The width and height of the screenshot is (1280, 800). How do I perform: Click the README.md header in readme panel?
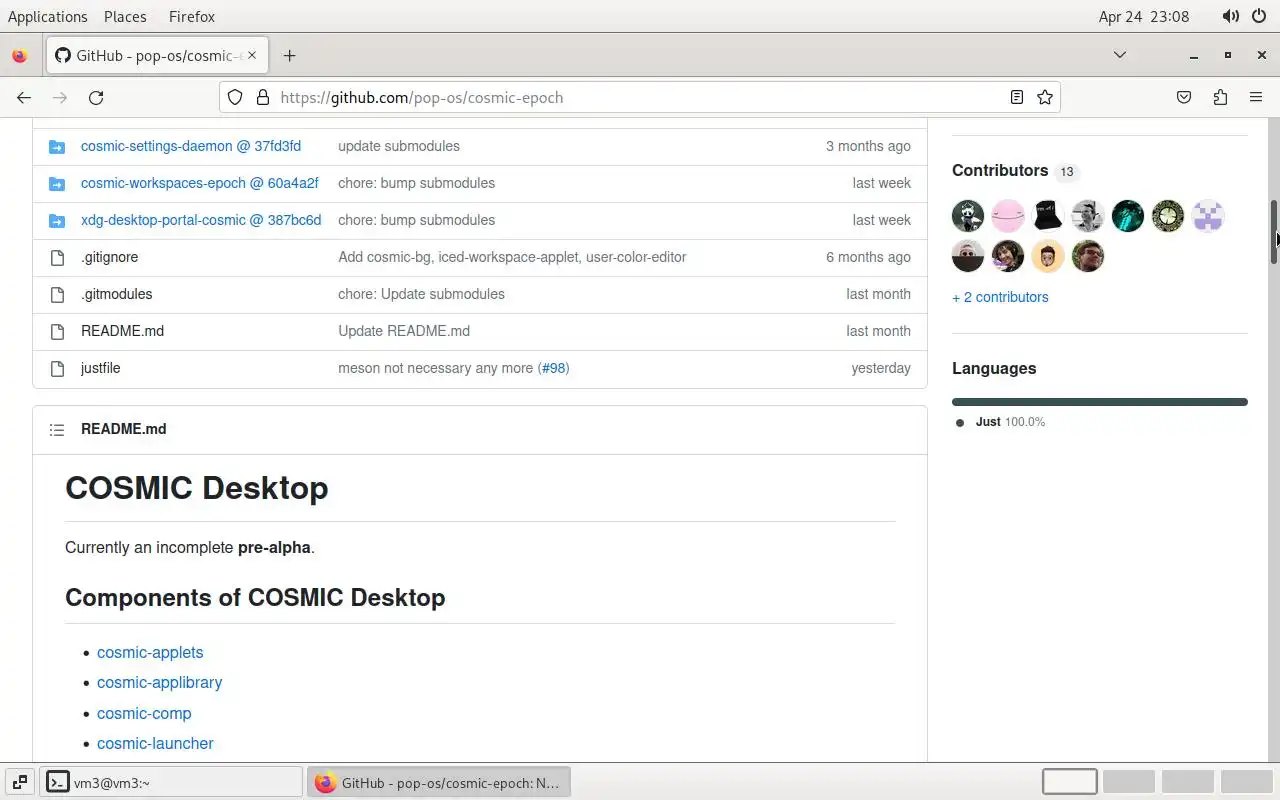pyautogui.click(x=124, y=429)
